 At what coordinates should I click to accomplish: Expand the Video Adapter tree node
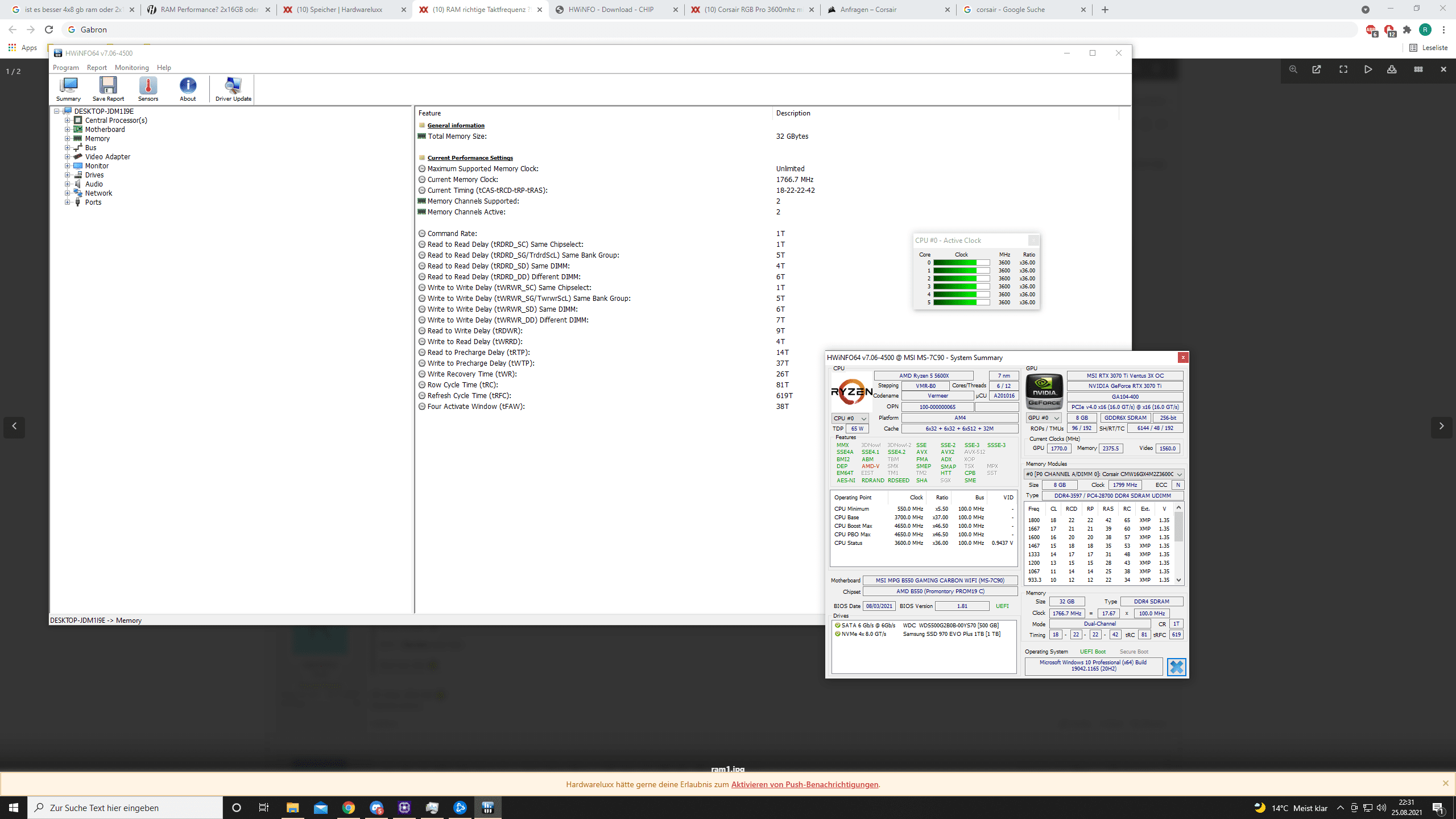(67, 157)
